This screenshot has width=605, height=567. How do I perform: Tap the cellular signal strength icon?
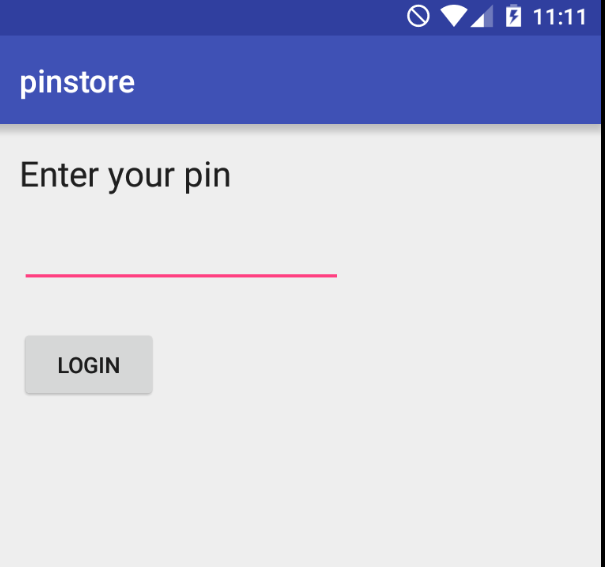pyautogui.click(x=482, y=17)
